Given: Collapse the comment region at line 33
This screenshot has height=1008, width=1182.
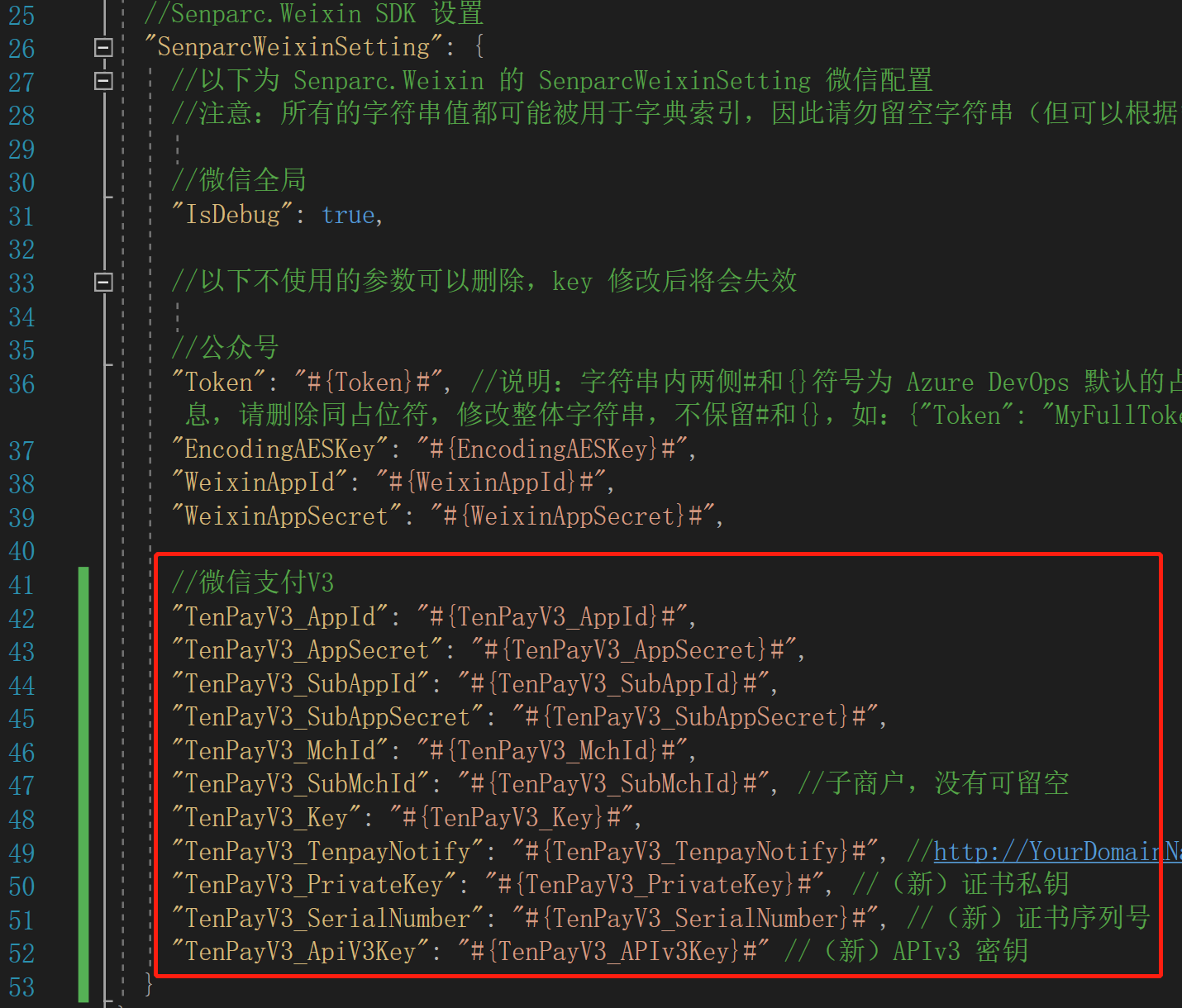Looking at the screenshot, I should 103,282.
